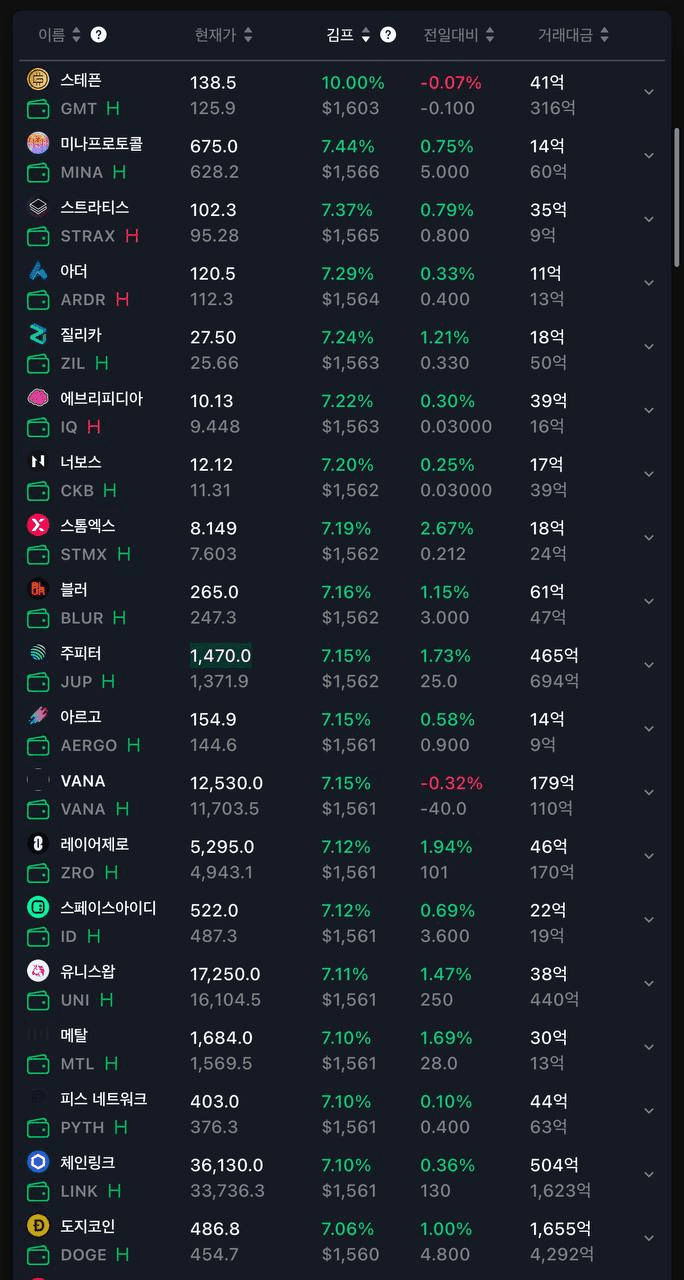Click the wallet icon beside JUP
Screen dimensions: 684x1280
click(38, 682)
